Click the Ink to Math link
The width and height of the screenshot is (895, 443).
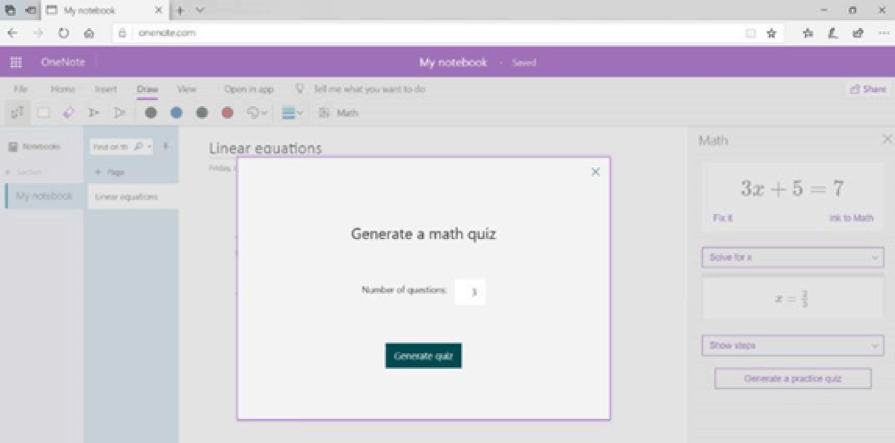(850, 218)
